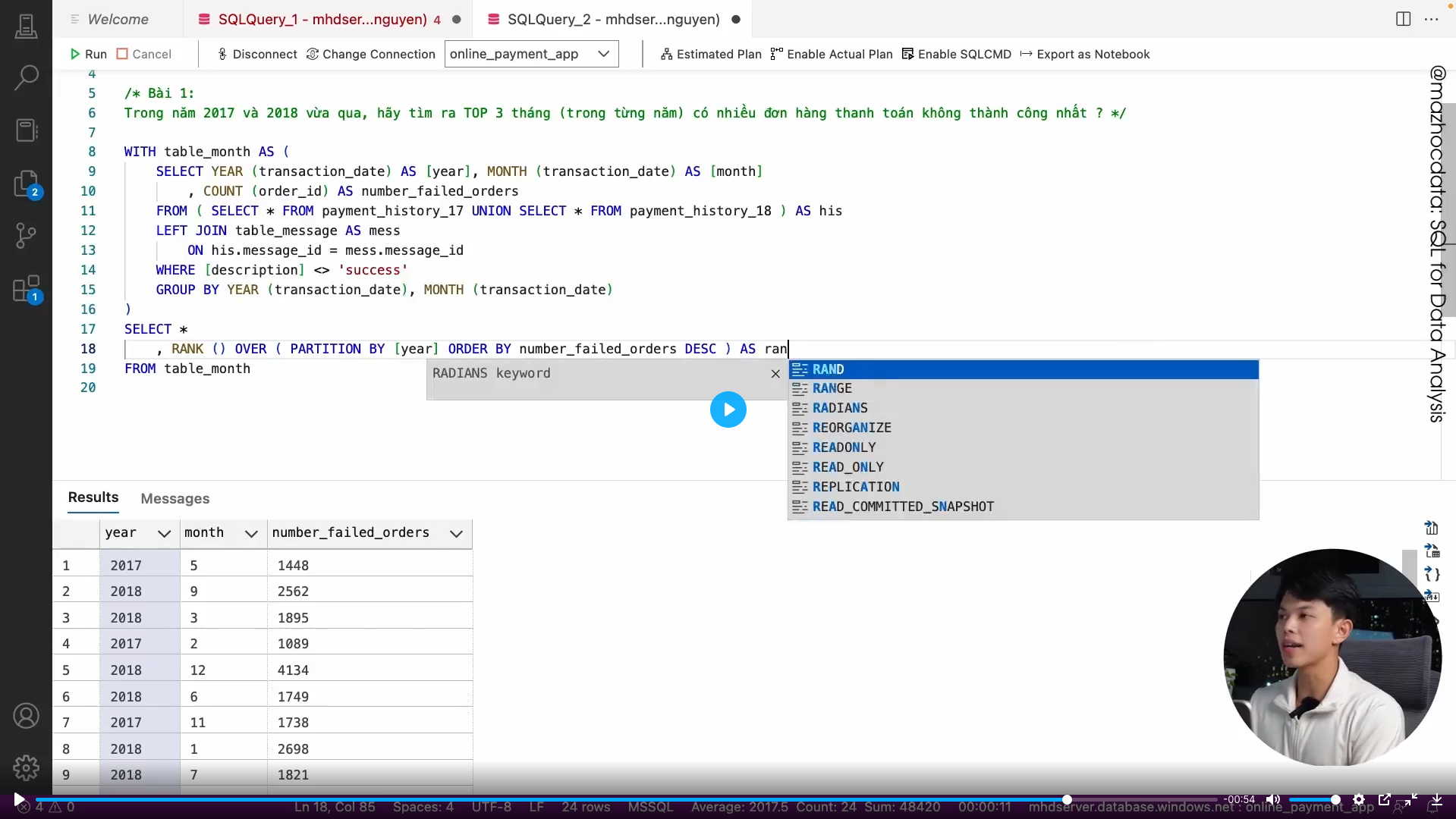Open the online_payment_app database dropdown

pos(531,54)
